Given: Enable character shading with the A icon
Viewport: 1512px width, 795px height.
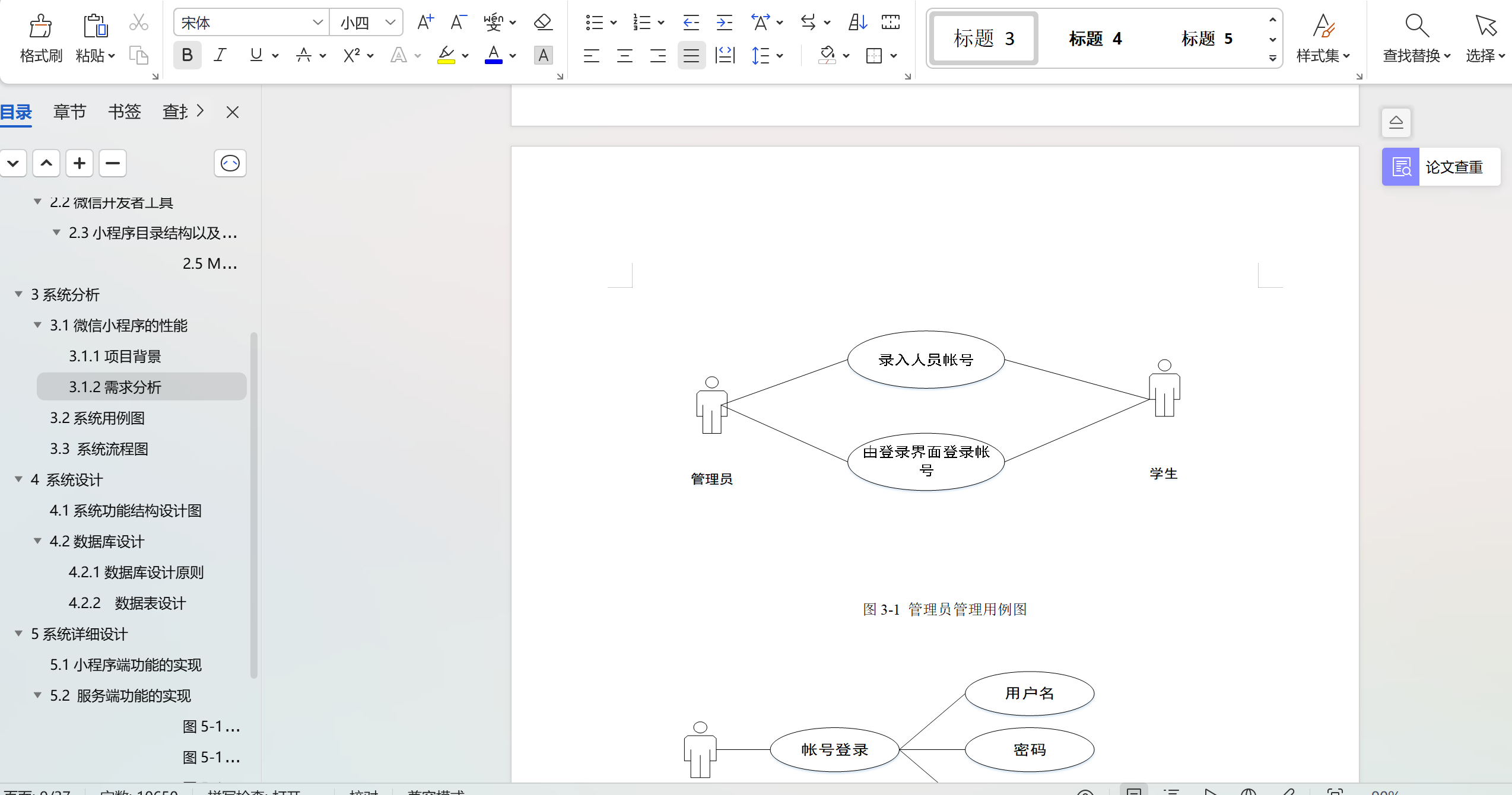Looking at the screenshot, I should [543, 55].
